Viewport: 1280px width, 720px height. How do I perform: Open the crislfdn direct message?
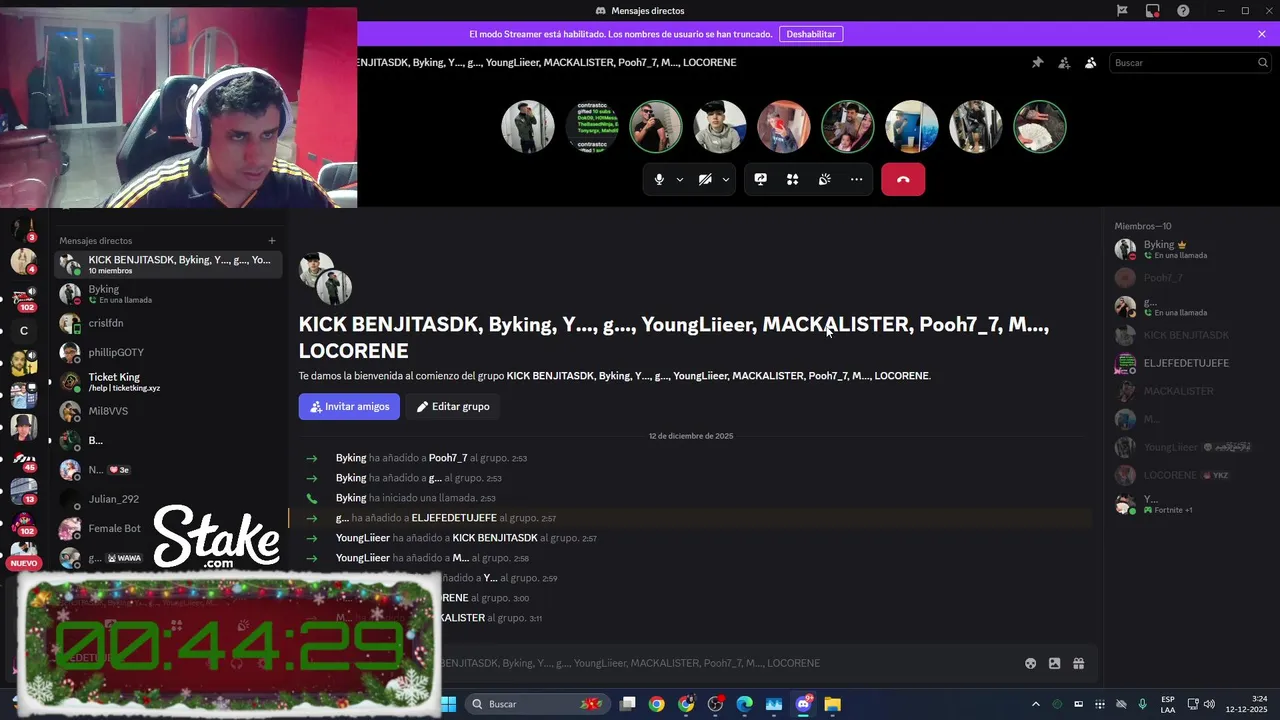point(168,323)
